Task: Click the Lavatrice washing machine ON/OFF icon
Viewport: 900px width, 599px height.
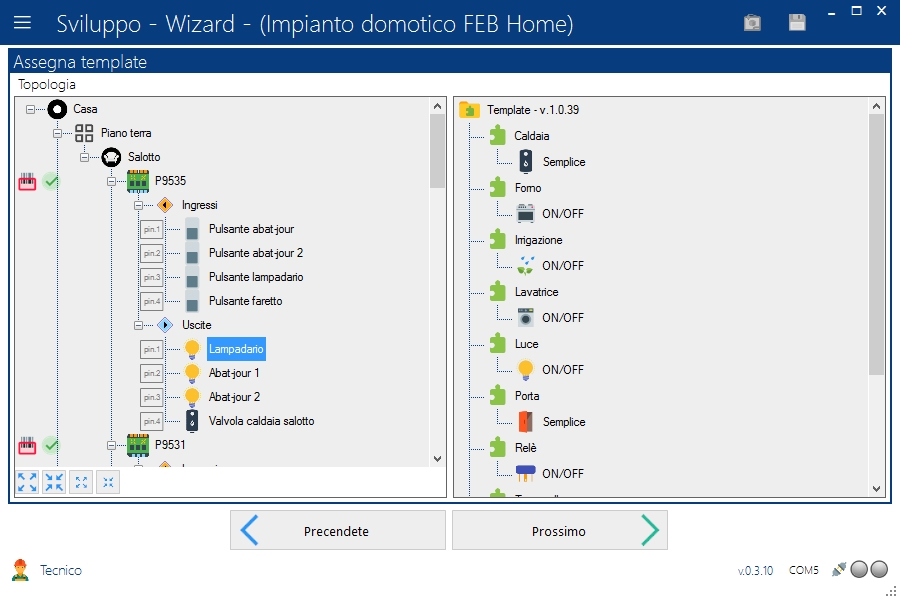Action: point(525,317)
